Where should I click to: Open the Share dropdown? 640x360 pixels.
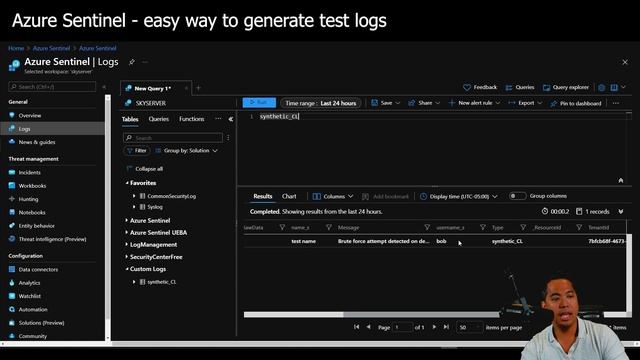click(x=424, y=103)
